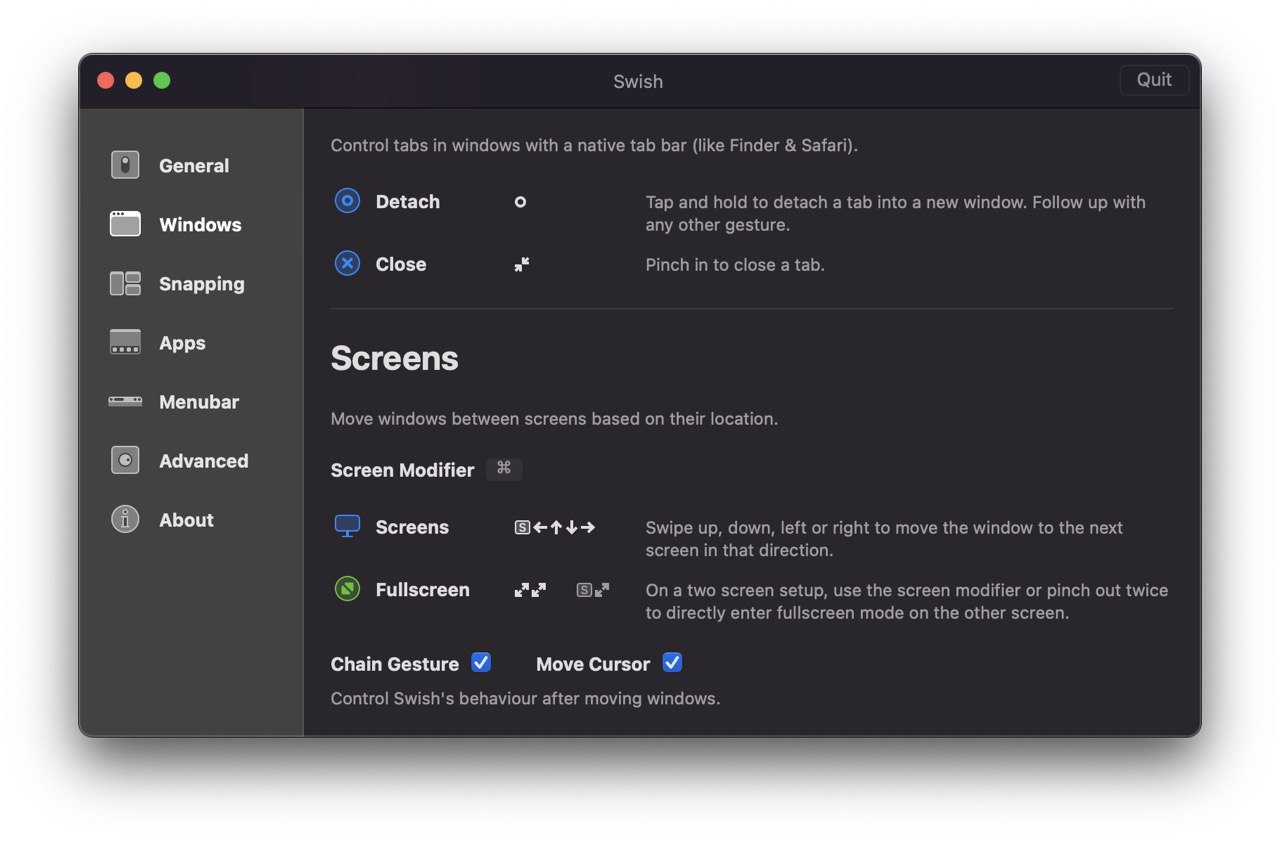Screen dimensions: 1280x841
Task: Click the Screen Modifier label
Action: pyautogui.click(x=402, y=470)
